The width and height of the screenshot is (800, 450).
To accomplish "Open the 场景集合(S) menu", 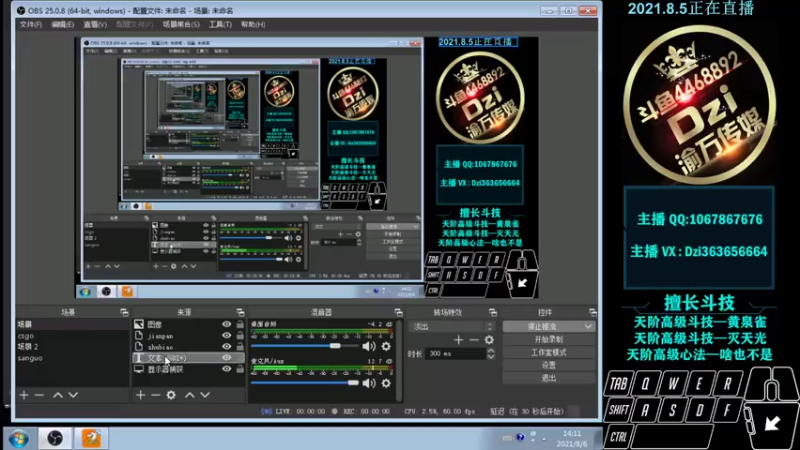I will click(x=181, y=24).
